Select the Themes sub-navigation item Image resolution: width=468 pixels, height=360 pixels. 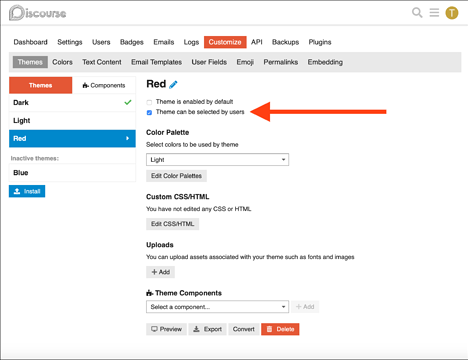[x=30, y=62]
